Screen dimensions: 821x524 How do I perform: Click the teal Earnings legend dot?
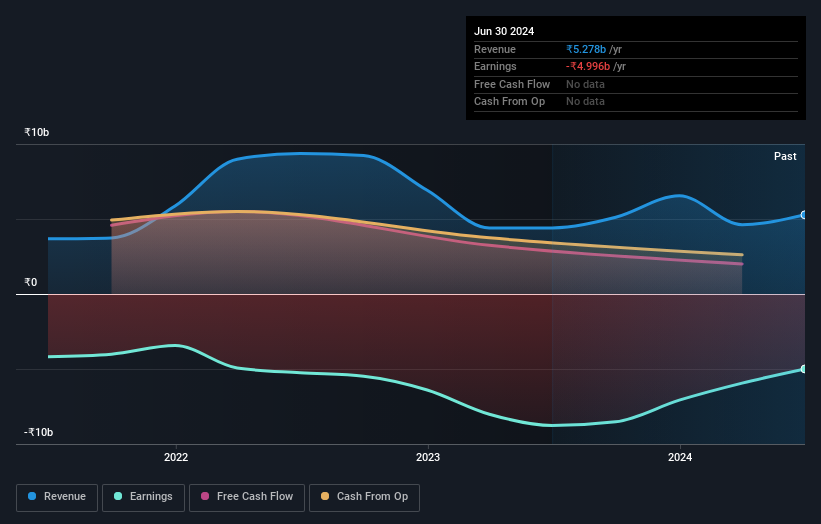pos(118,496)
